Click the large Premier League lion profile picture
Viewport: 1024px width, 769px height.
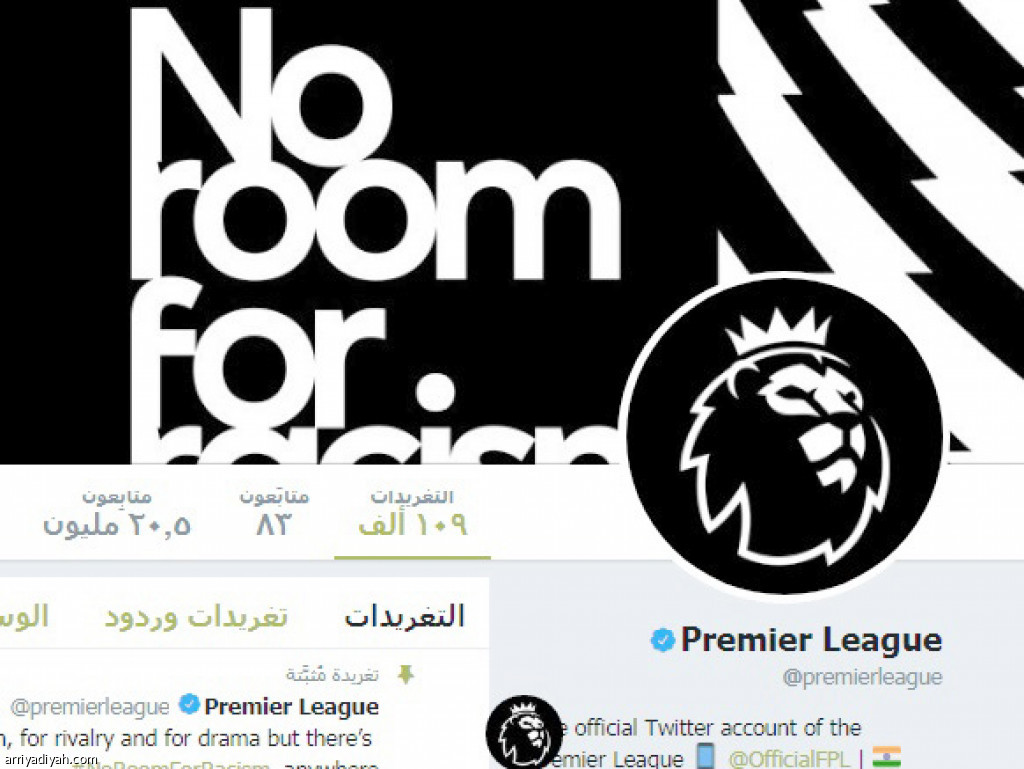[x=783, y=436]
